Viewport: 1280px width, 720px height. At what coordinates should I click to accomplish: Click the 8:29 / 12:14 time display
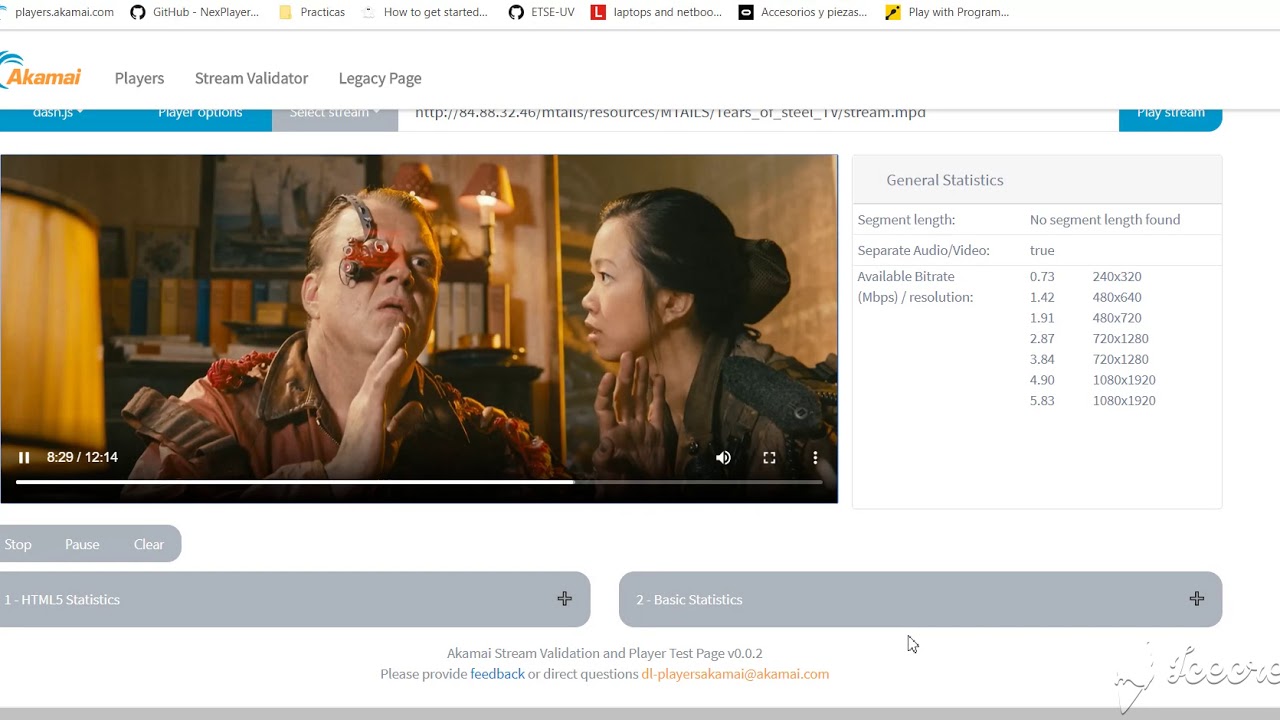pyautogui.click(x=82, y=457)
